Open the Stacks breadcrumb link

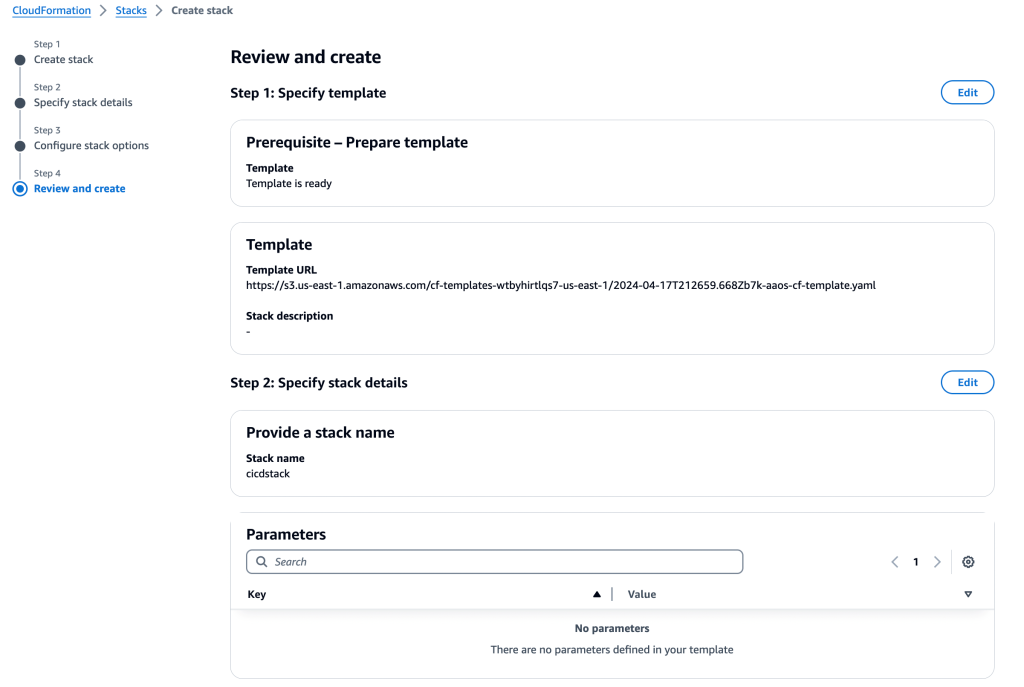pos(131,10)
